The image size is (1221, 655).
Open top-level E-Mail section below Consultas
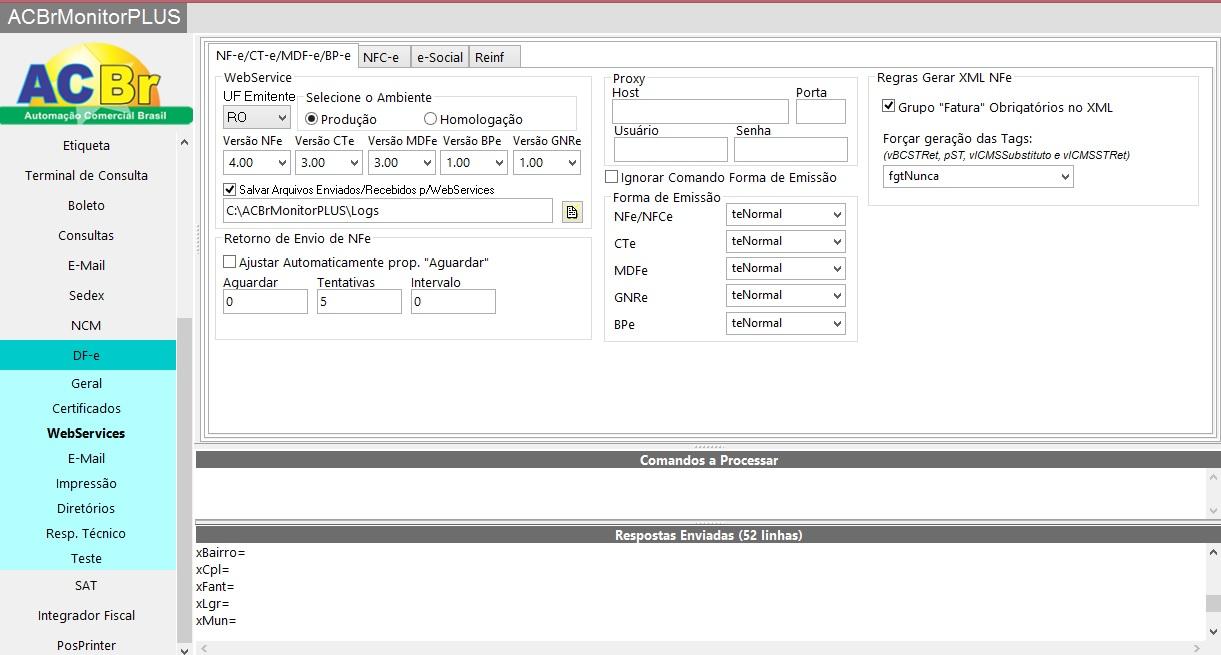[87, 265]
